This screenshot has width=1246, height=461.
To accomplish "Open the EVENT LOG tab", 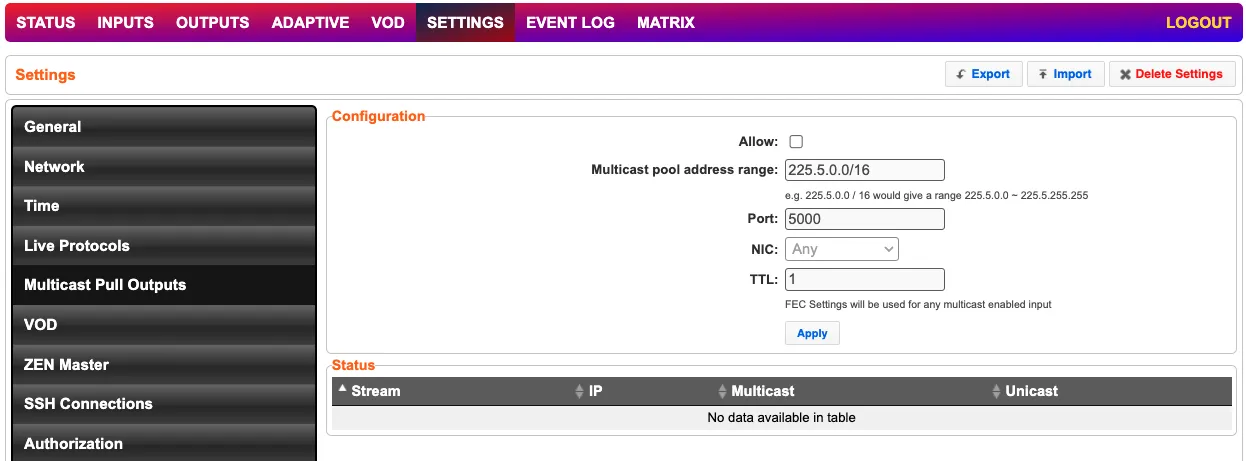I will [570, 22].
